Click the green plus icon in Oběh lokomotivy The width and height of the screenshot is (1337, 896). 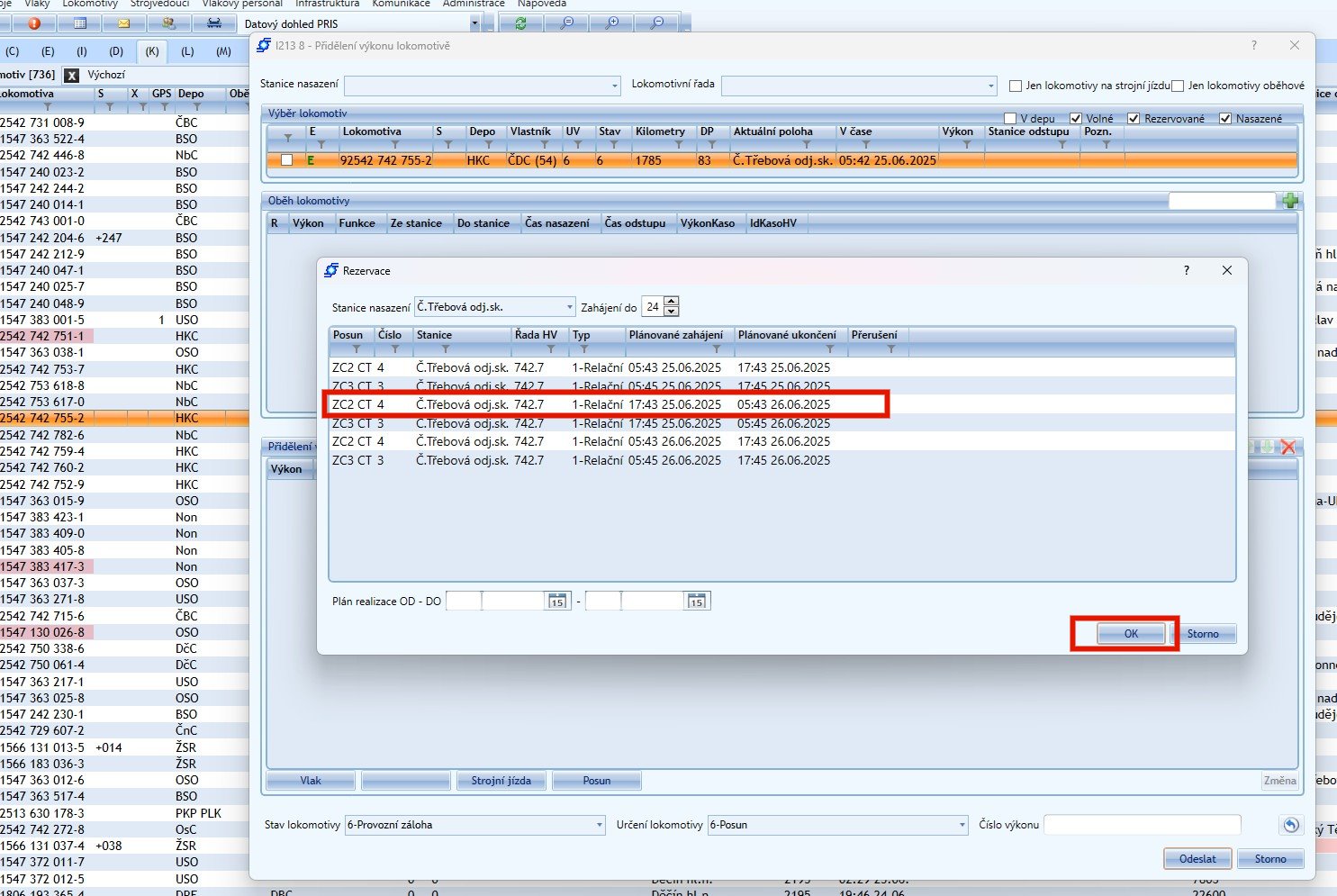coord(1290,201)
